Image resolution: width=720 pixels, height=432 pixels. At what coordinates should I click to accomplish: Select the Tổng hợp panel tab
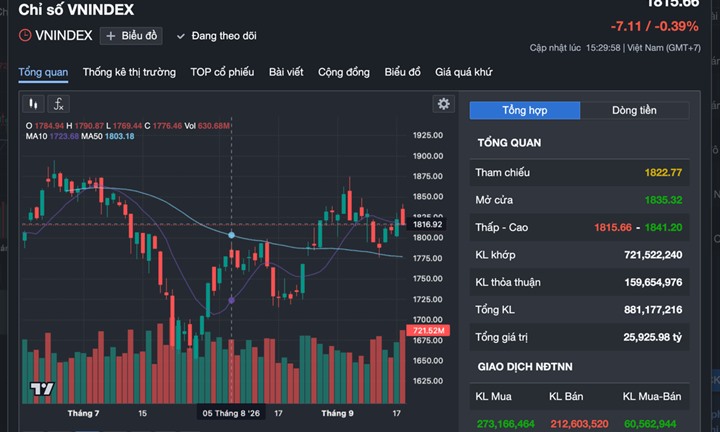pos(525,110)
